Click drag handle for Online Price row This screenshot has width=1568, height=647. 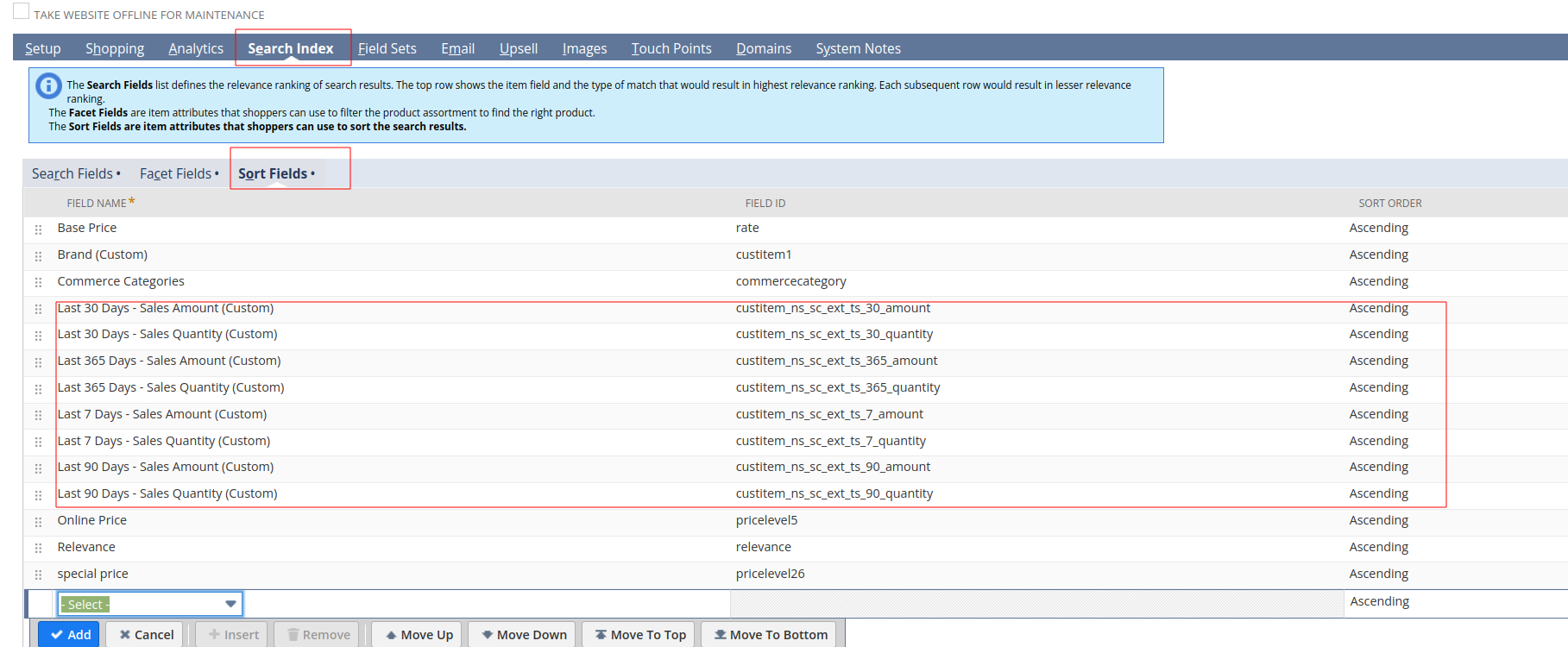[38, 522]
